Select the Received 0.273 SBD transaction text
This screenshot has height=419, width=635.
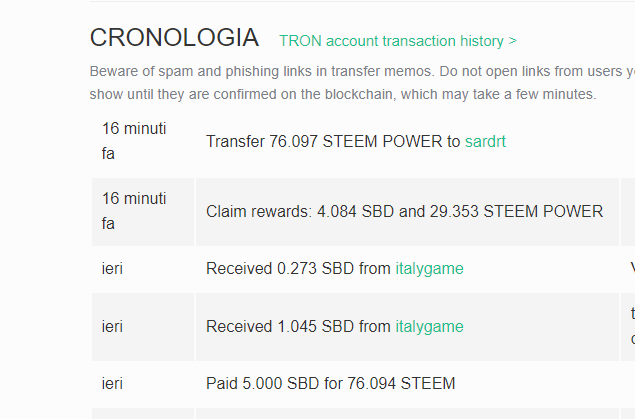pyautogui.click(x=335, y=268)
